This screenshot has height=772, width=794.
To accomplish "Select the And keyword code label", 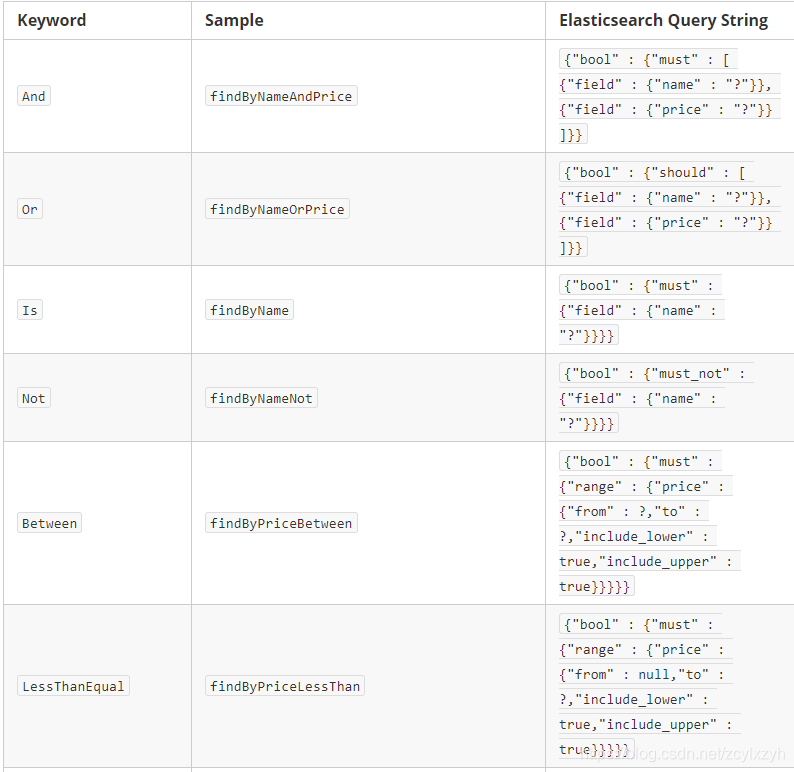I will 33,96.
